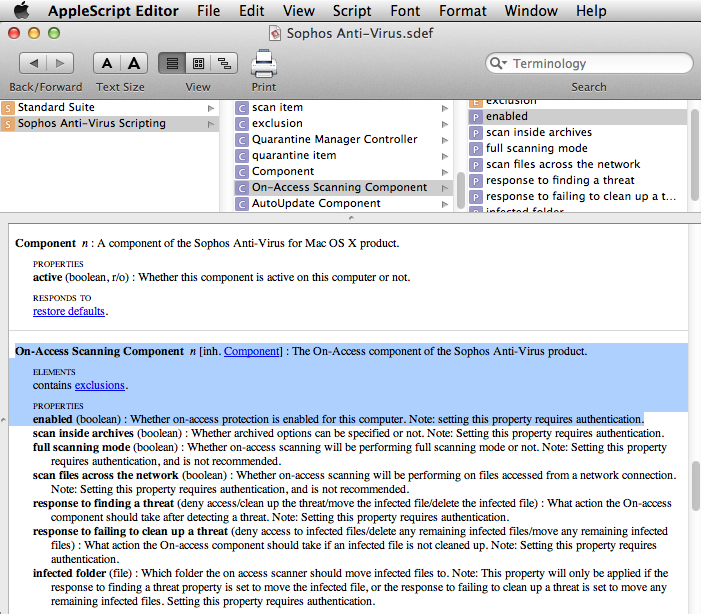
Task: Select the scan item class
Action: click(x=343, y=107)
